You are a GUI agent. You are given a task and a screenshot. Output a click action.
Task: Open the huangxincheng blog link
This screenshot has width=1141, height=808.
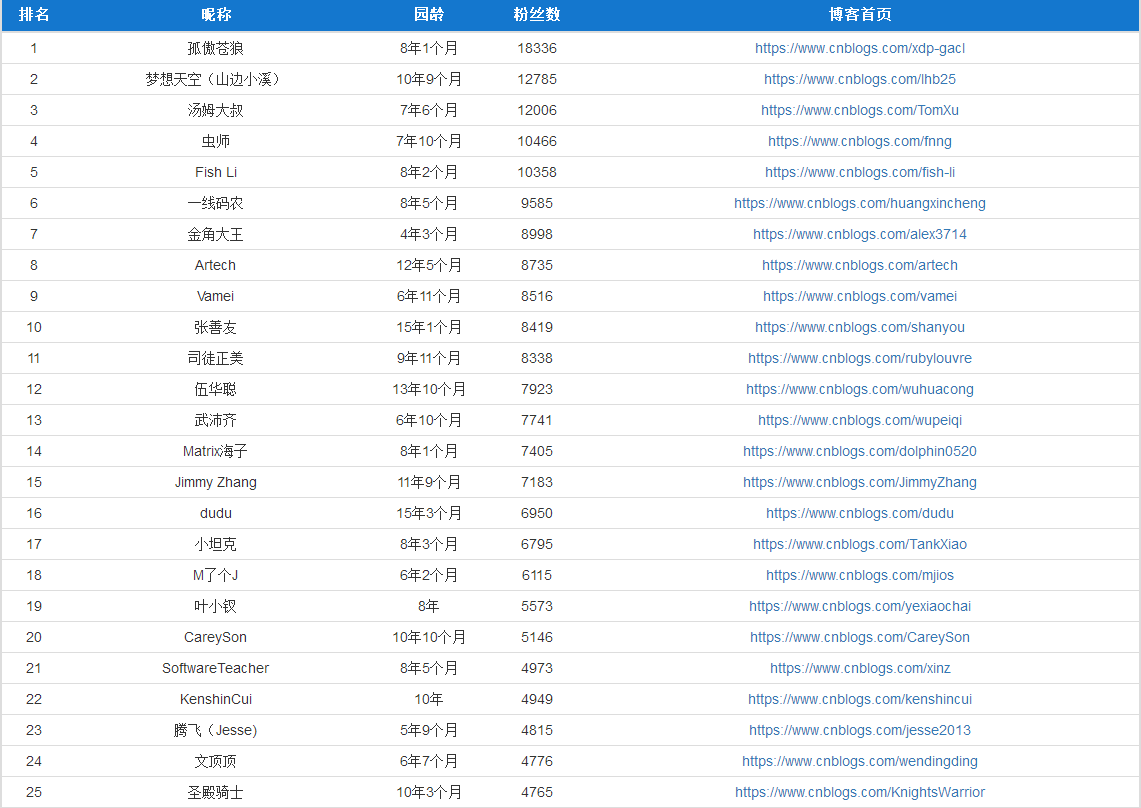[859, 203]
